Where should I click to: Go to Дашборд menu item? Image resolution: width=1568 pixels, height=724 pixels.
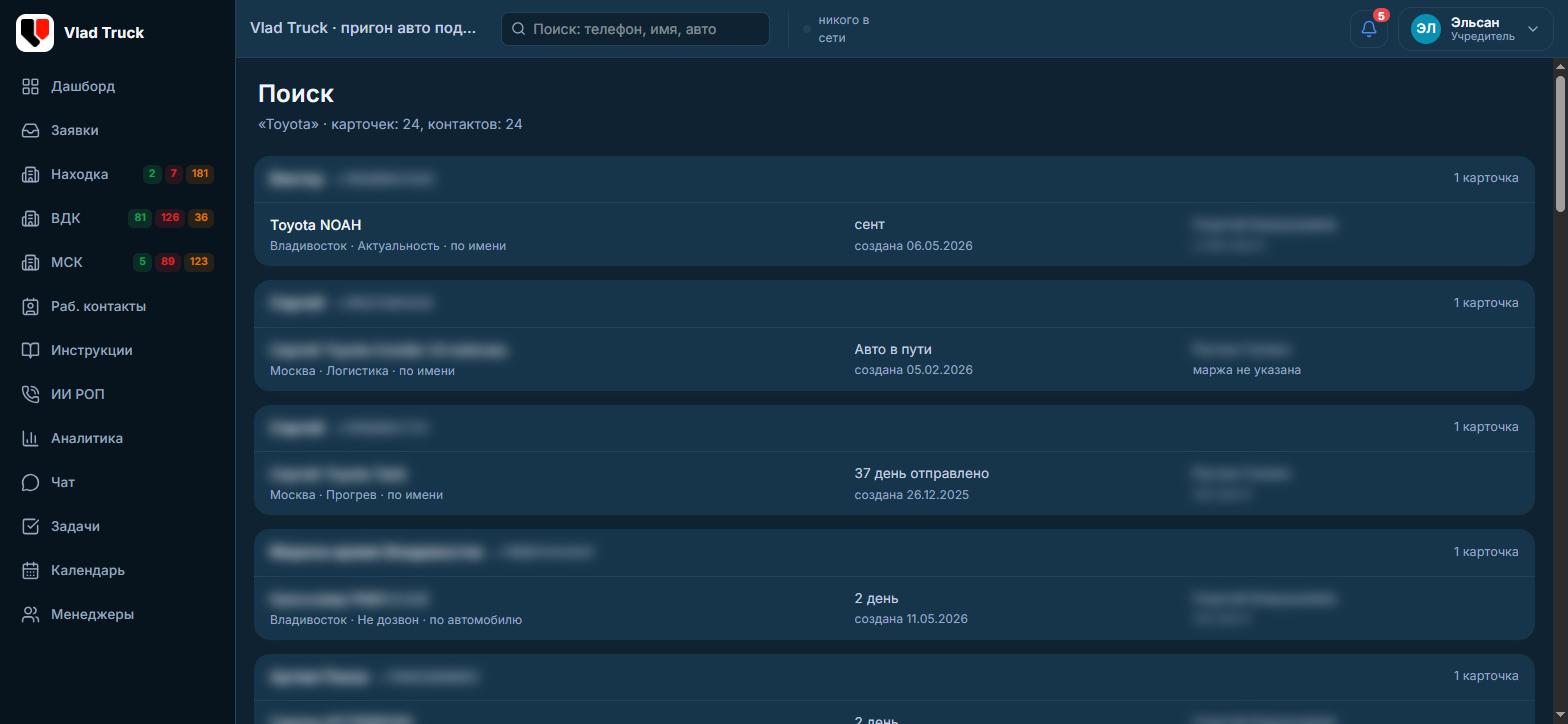(118, 87)
